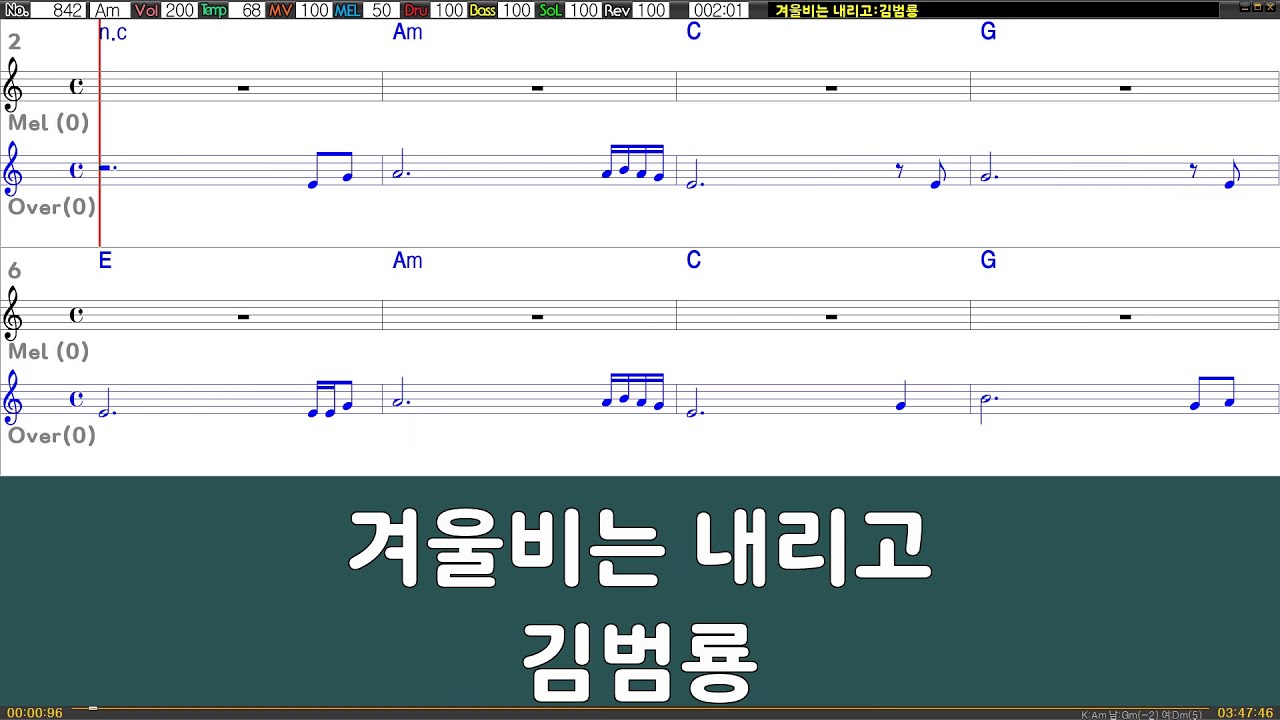Click the E chord at measure 6
This screenshot has height=720, width=1280.
click(x=105, y=261)
